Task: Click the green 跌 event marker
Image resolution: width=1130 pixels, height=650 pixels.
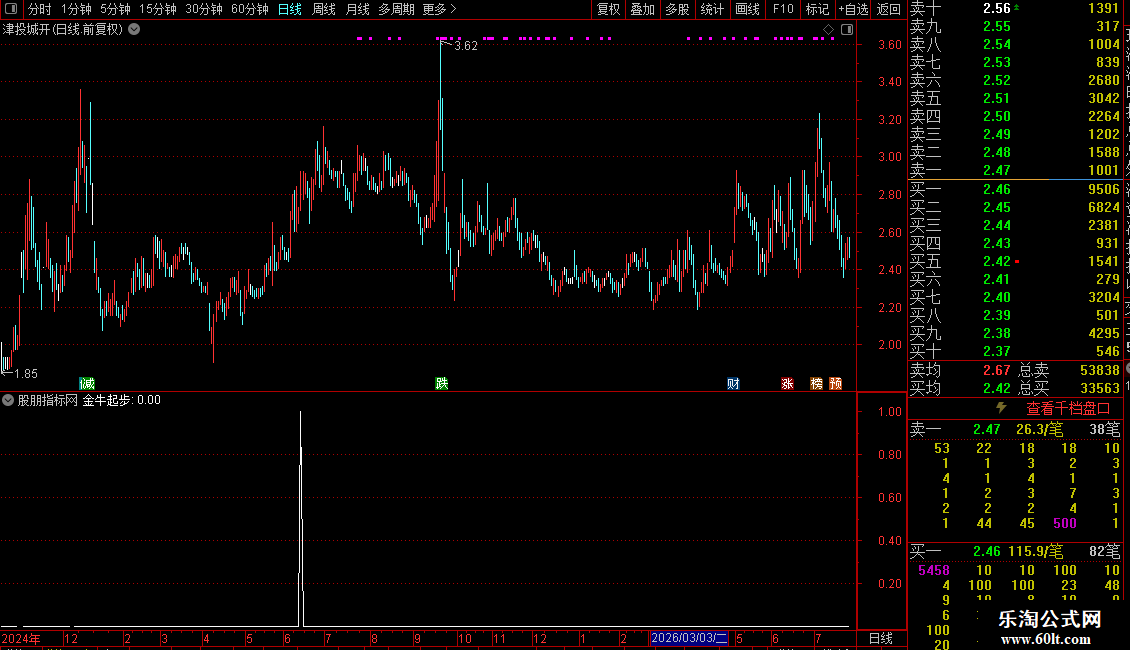Action: click(x=442, y=383)
